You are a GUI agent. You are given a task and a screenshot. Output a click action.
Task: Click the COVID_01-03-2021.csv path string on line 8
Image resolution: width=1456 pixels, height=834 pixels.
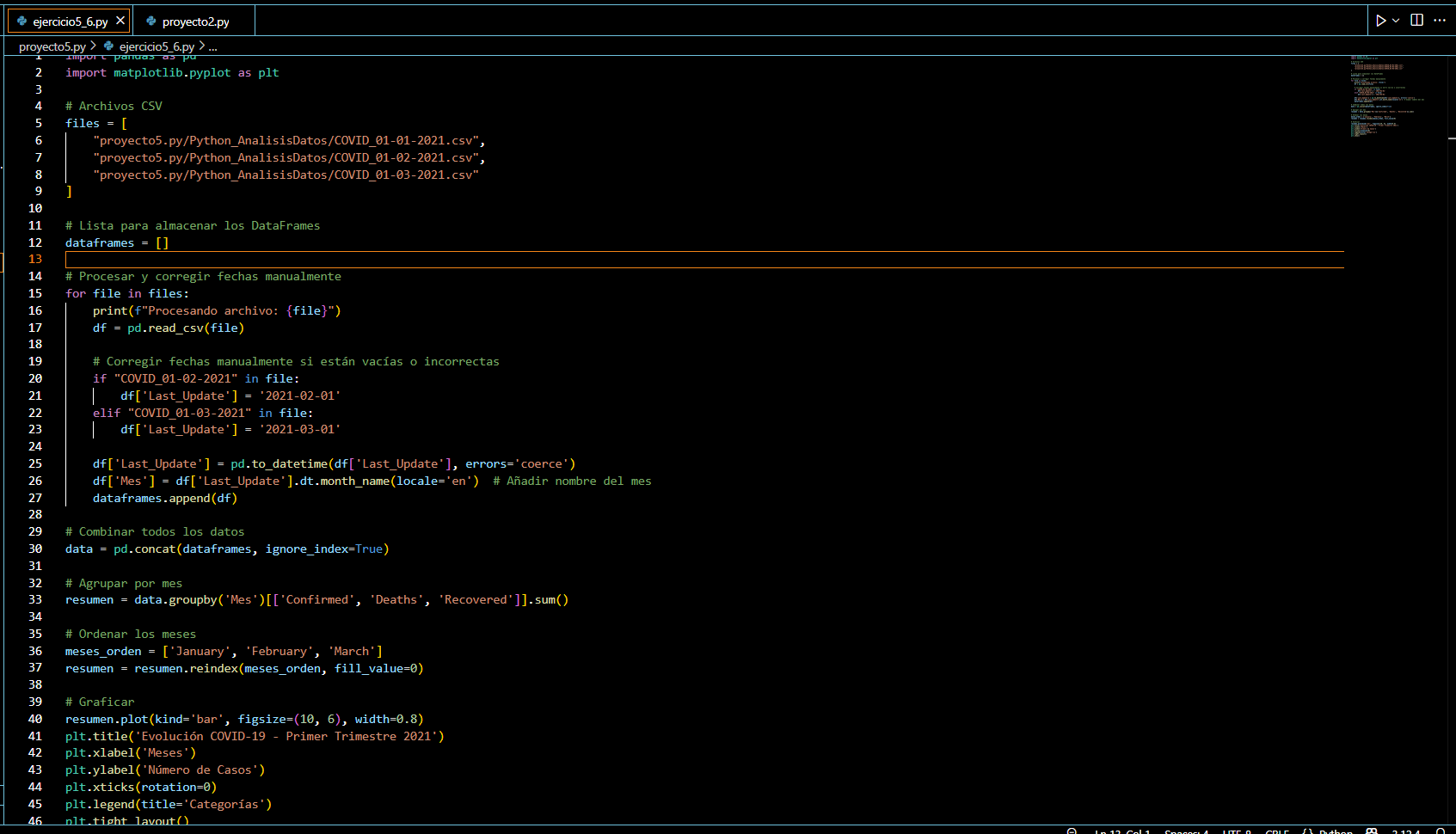[x=286, y=175]
